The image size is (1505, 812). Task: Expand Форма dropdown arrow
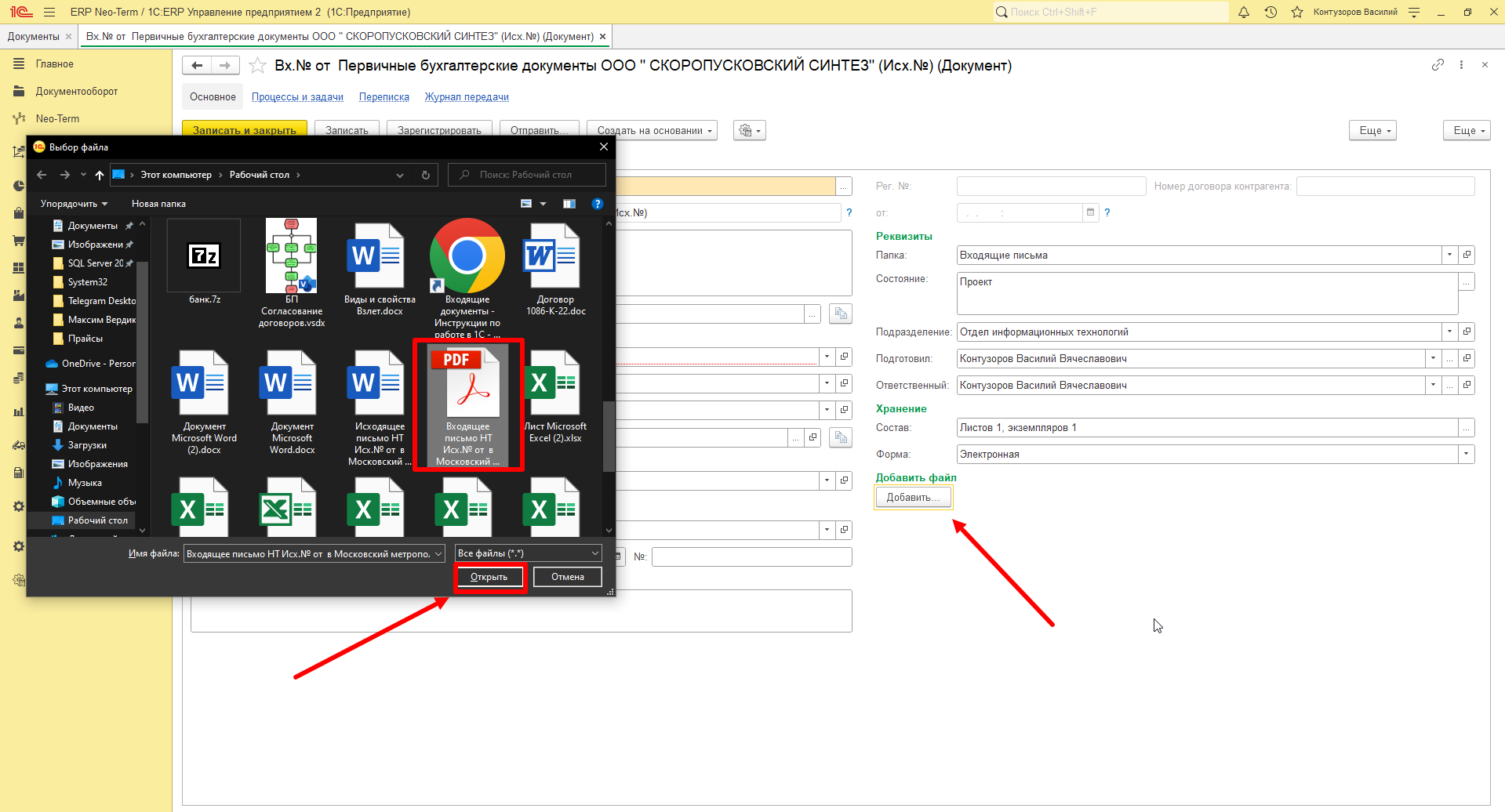[1466, 454]
